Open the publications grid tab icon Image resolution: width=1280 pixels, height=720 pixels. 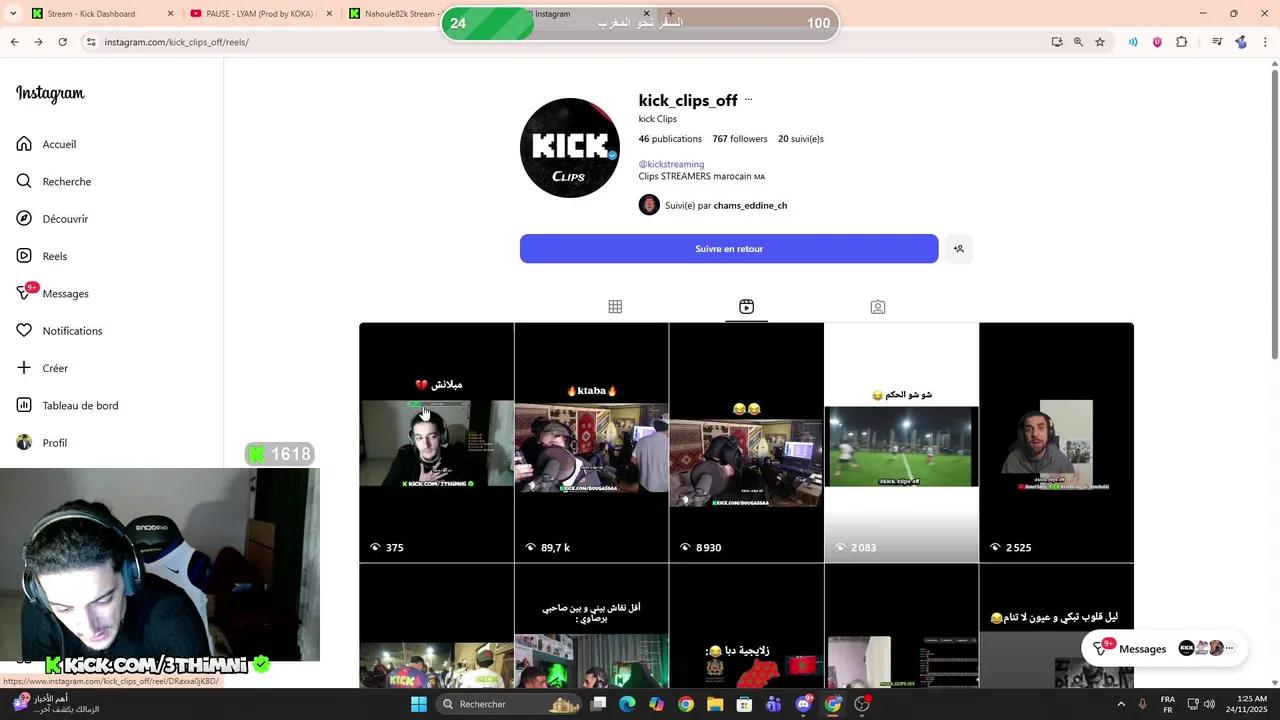[x=614, y=306]
